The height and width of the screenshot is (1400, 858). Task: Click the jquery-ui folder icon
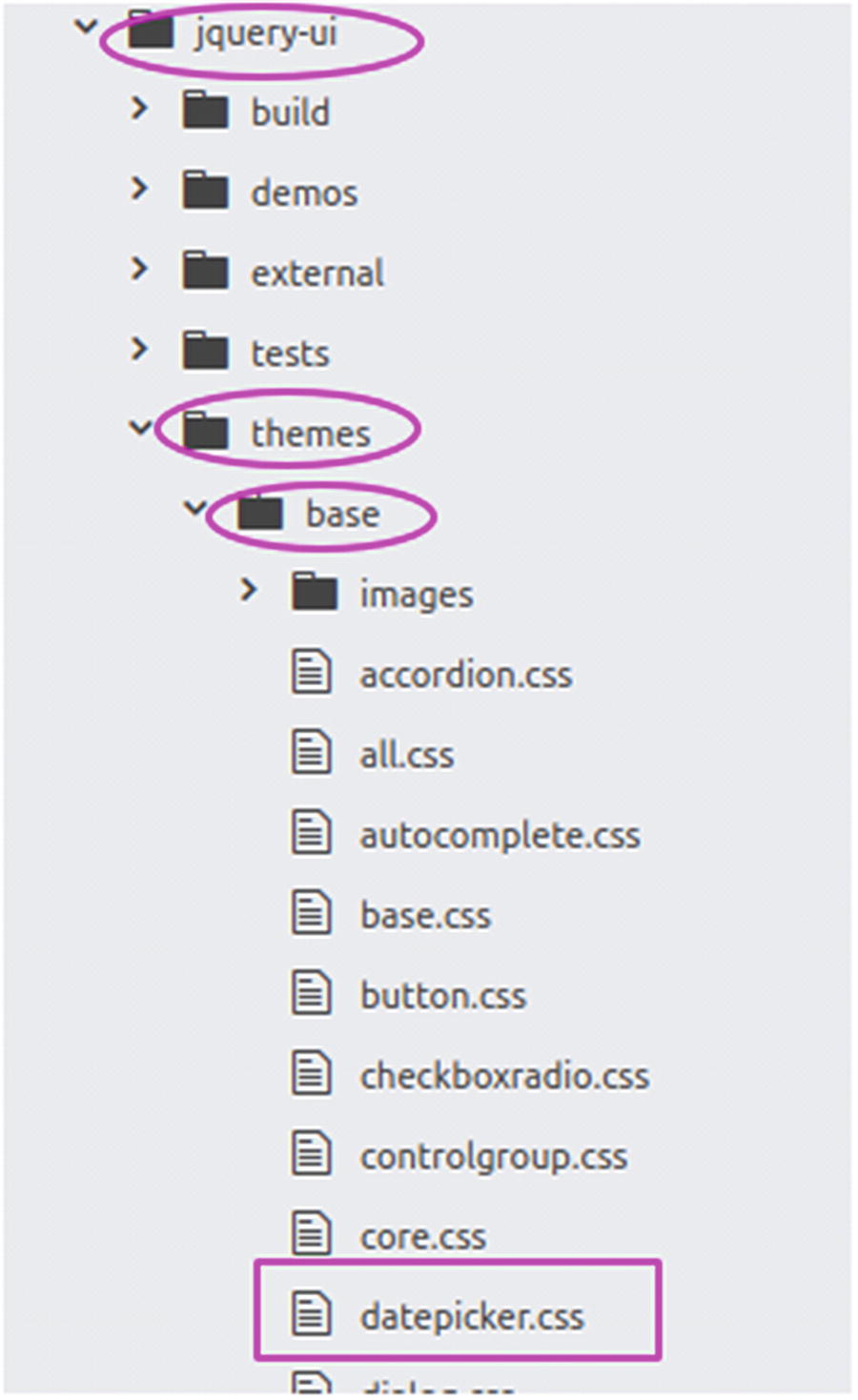pos(151,33)
